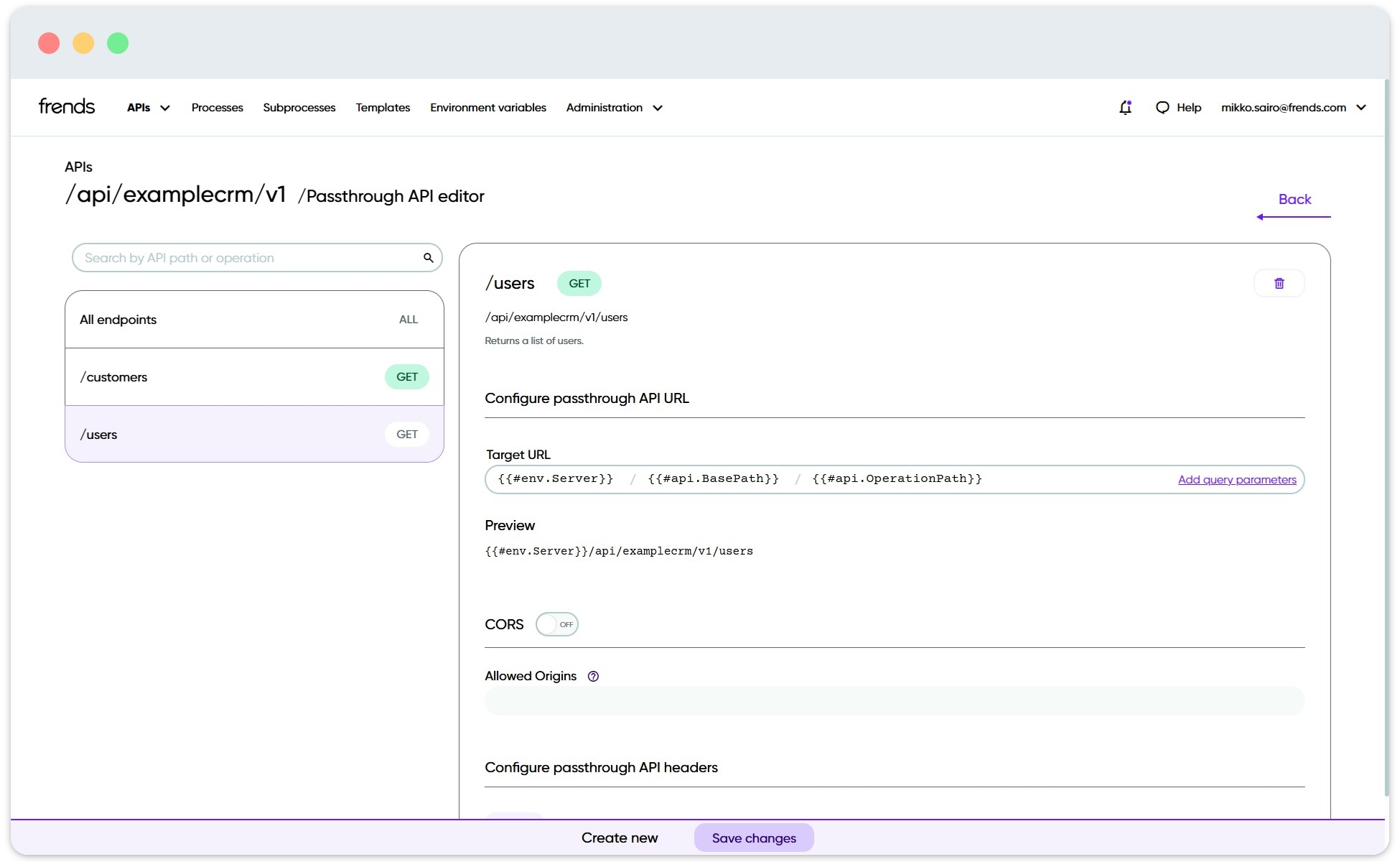Click Add query parameters link

tap(1236, 480)
